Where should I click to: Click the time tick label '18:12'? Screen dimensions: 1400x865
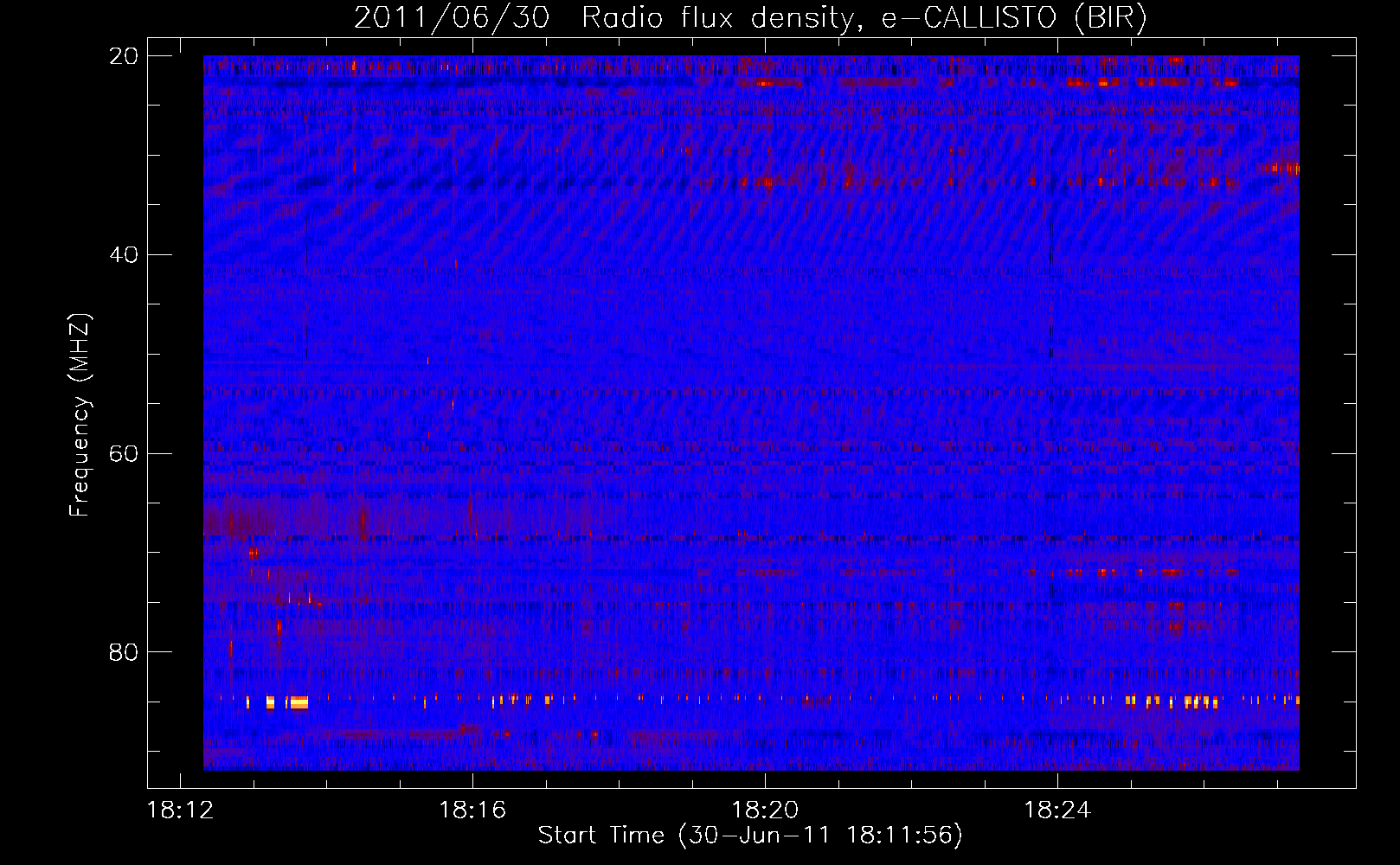pos(180,811)
